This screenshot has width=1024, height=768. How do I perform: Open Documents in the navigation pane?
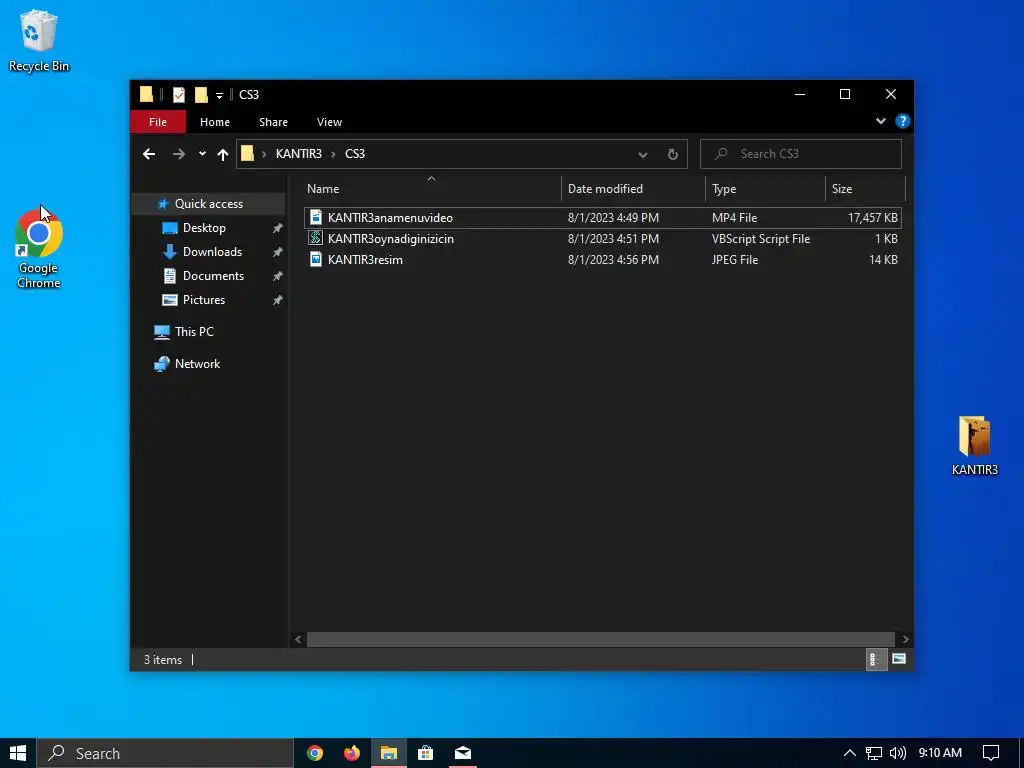click(213, 276)
